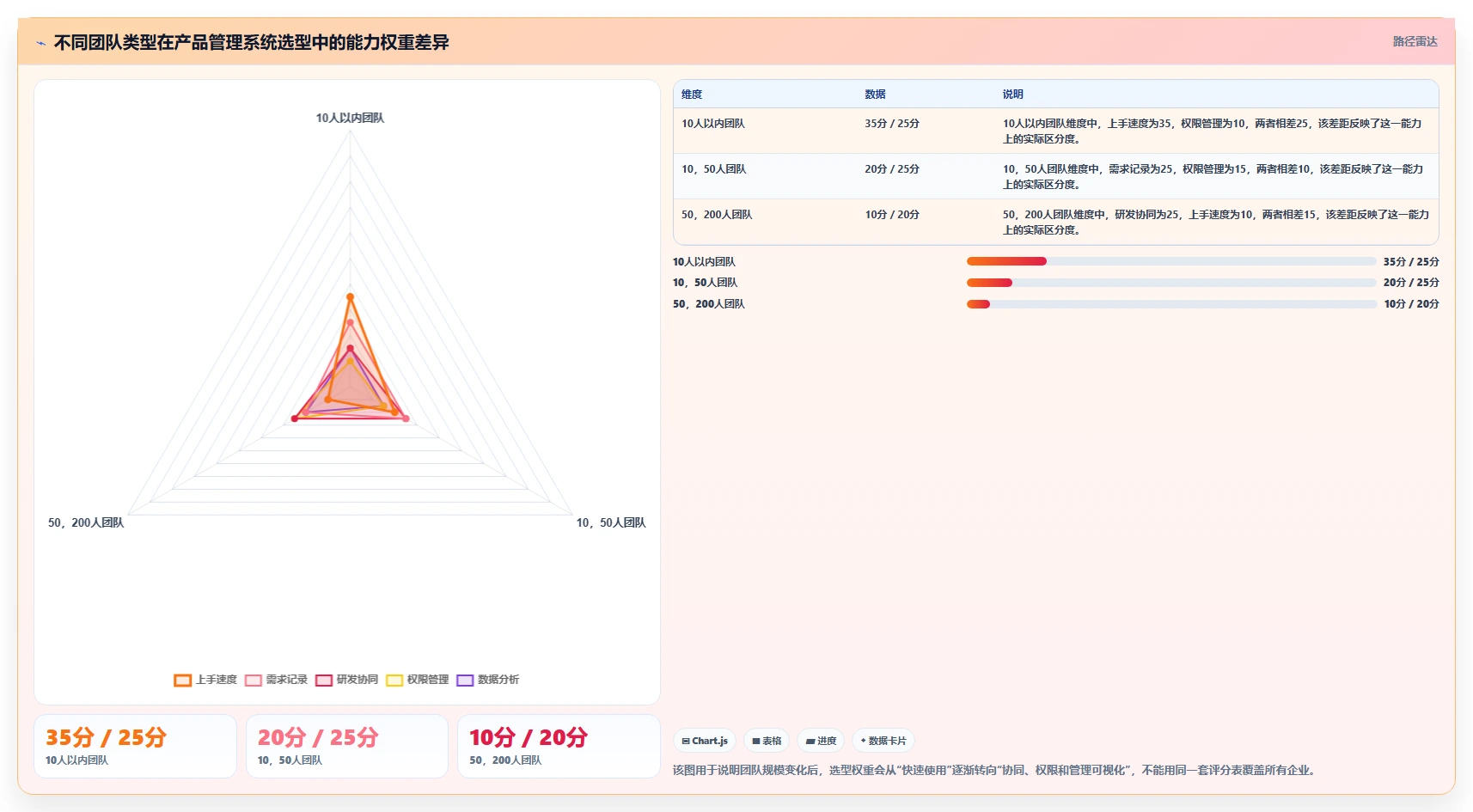
Task: Click the 50，200人团队 radar axis label
Action: point(86,522)
